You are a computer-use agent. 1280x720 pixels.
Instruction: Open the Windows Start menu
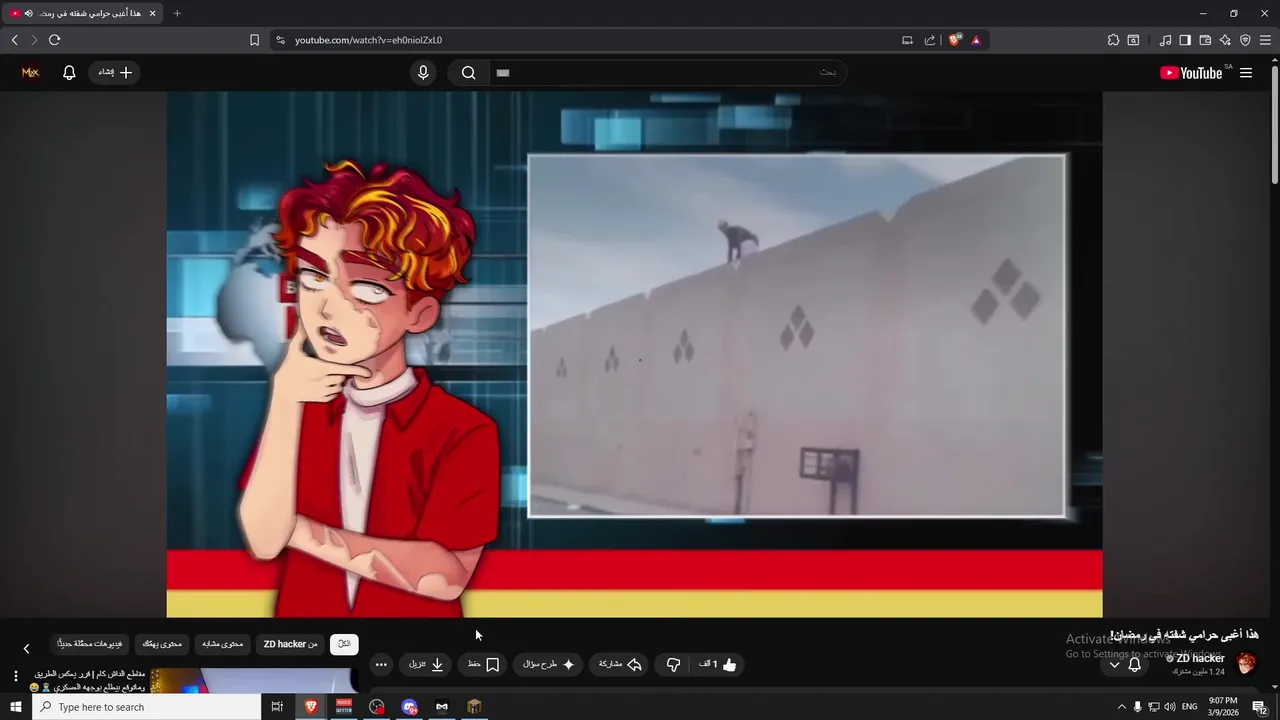(15, 707)
